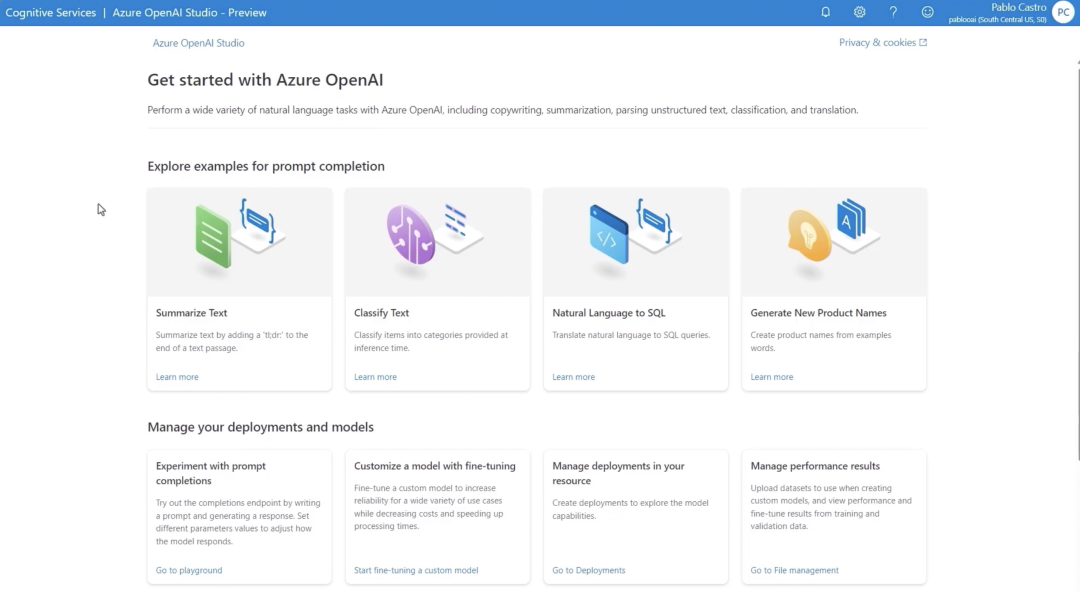Open the Privacy & cookies link
Screen dimensions: 1080x592
(878, 42)
